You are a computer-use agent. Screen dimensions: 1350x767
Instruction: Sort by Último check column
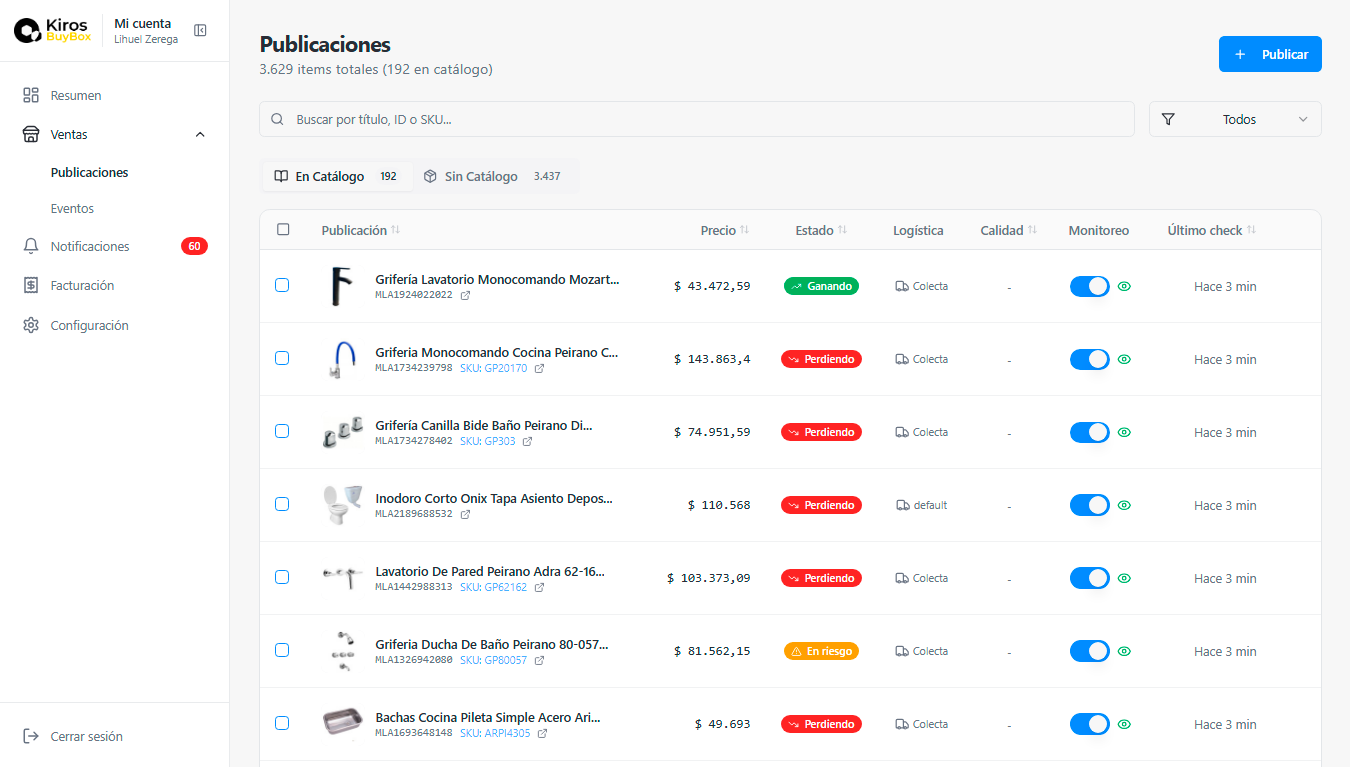pyautogui.click(x=1251, y=230)
